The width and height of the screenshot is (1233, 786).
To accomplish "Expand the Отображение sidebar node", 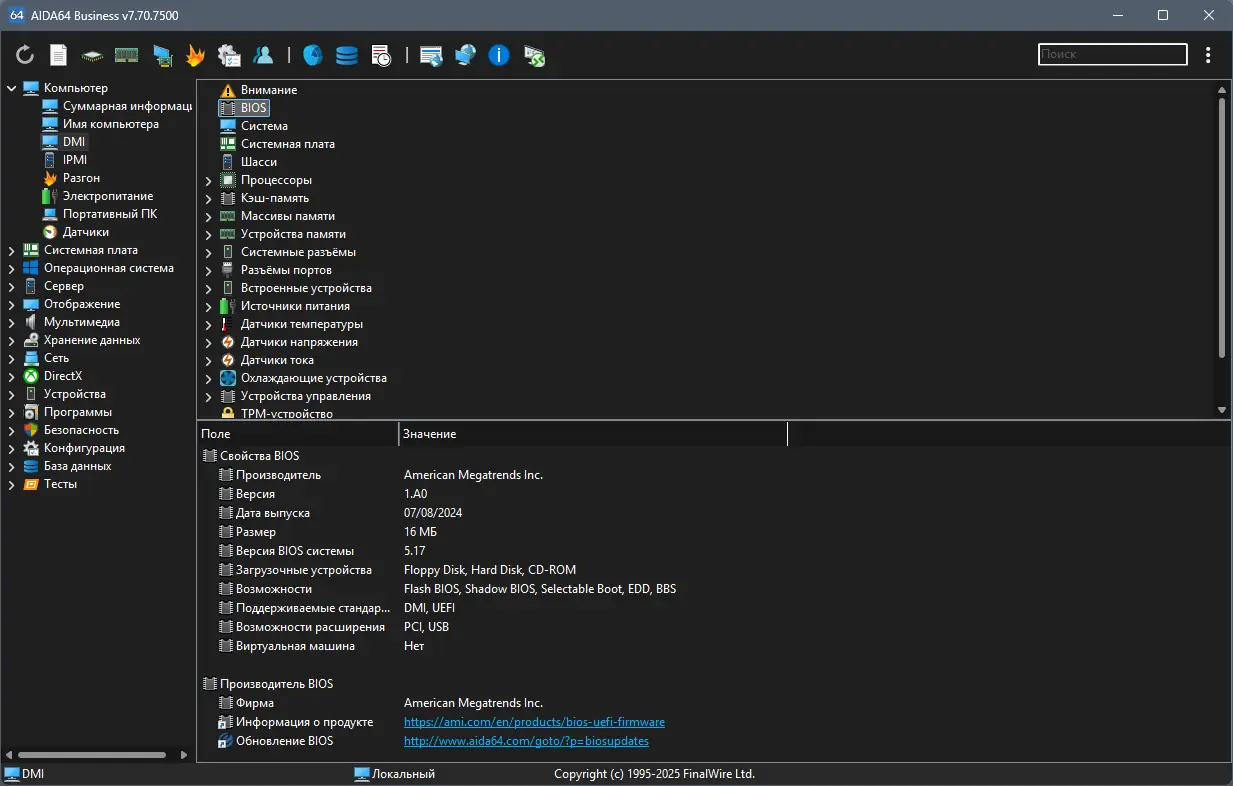I will point(11,304).
